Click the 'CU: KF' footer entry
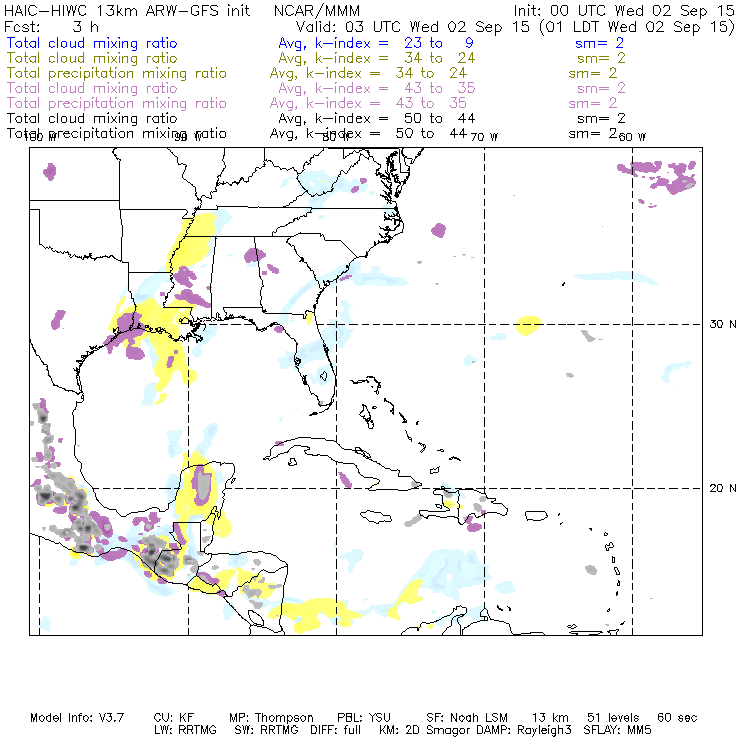 tap(174, 718)
